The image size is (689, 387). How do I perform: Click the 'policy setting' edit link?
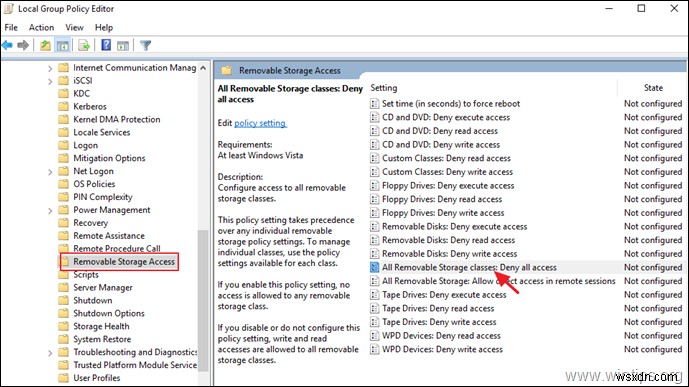click(260, 123)
